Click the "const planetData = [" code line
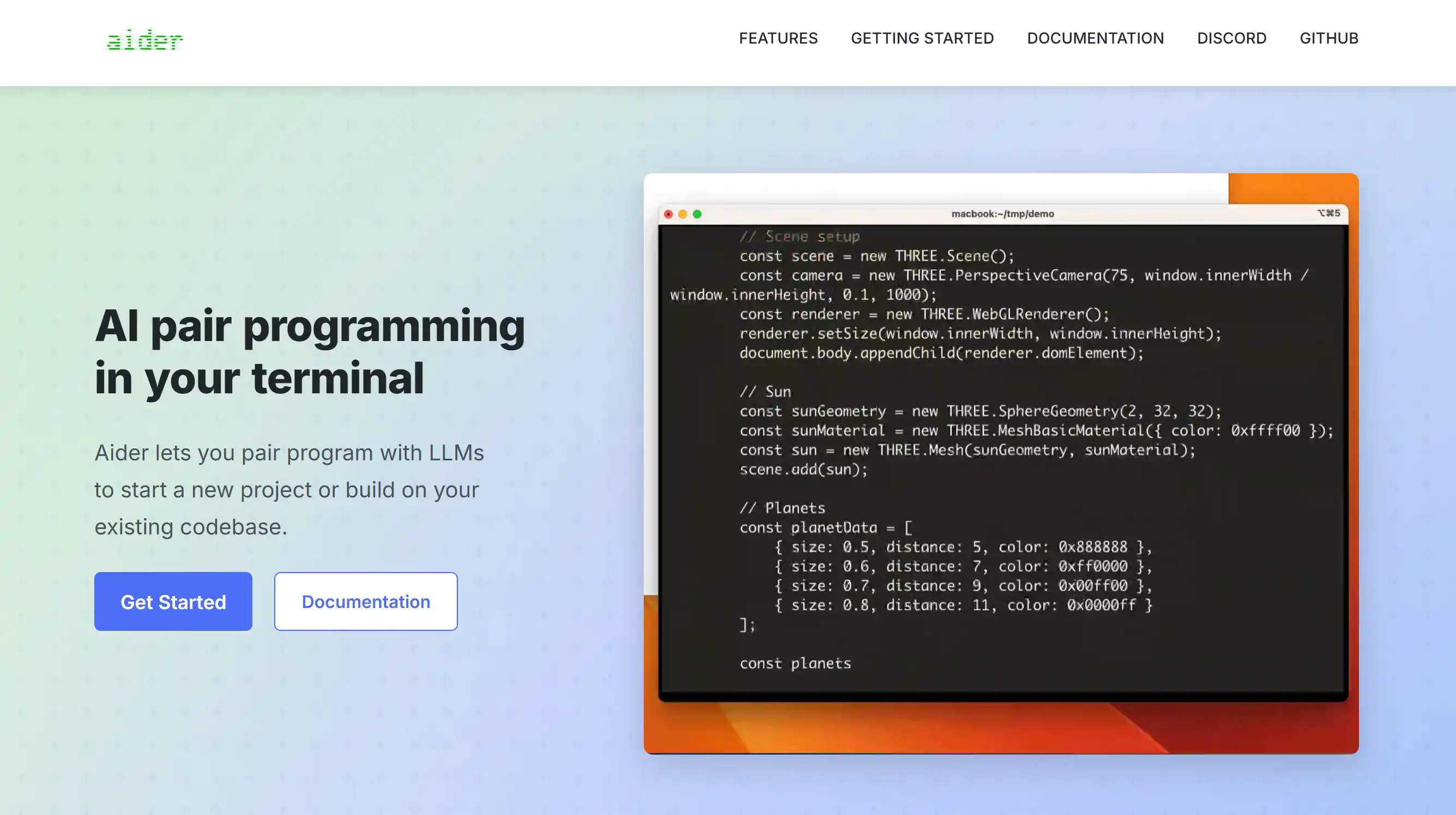Viewport: 1456px width, 815px height. [826, 527]
